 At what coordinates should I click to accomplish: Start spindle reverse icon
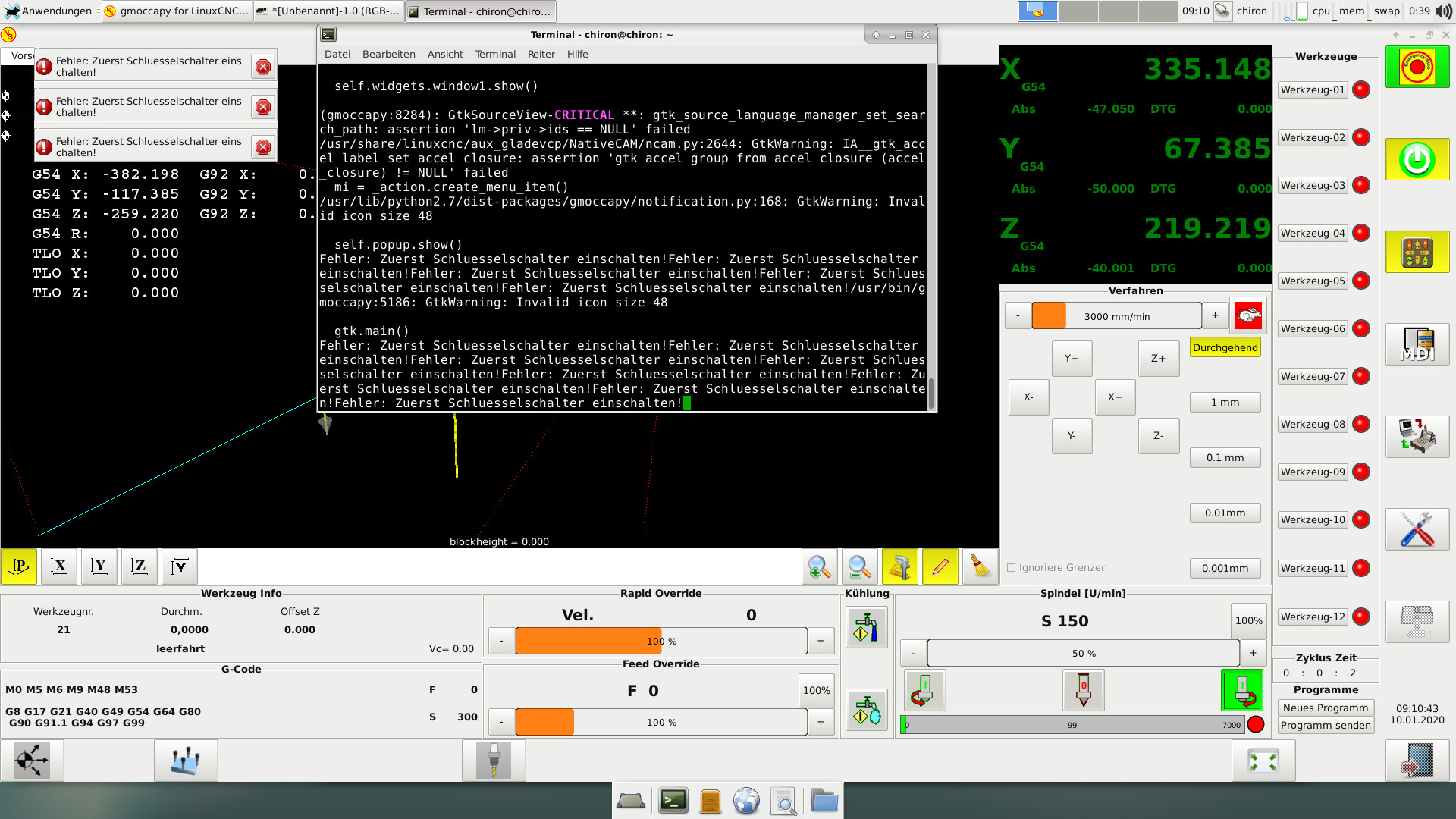point(925,690)
